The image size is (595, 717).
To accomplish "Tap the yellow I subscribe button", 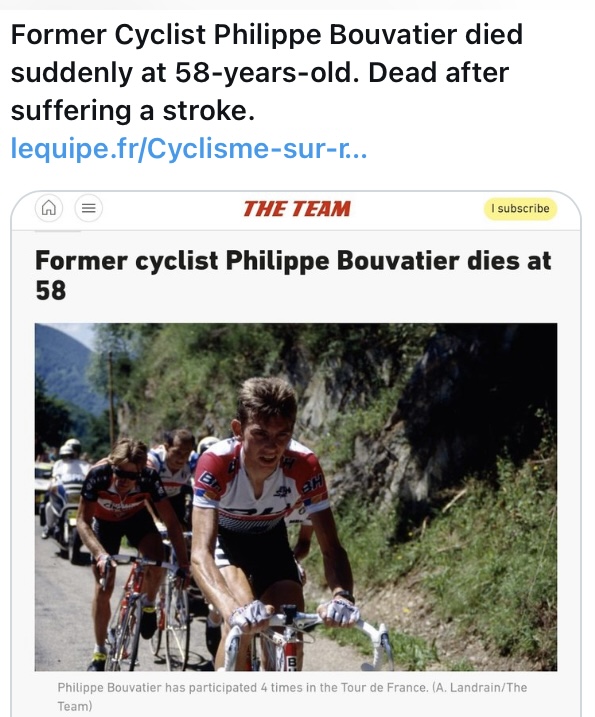I will [x=520, y=209].
